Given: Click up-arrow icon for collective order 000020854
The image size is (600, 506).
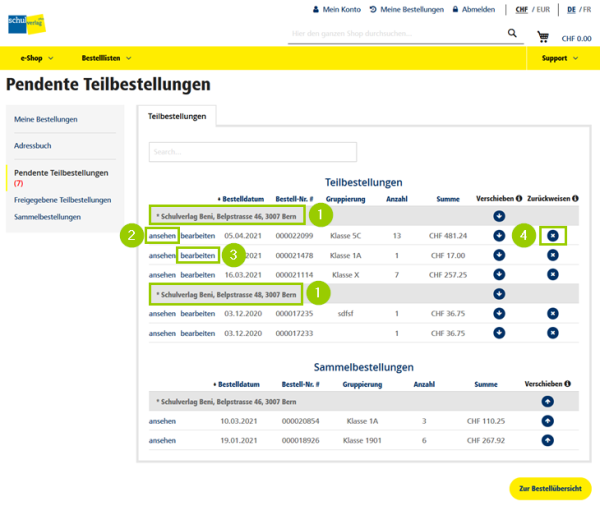Looking at the screenshot, I should 547,421.
